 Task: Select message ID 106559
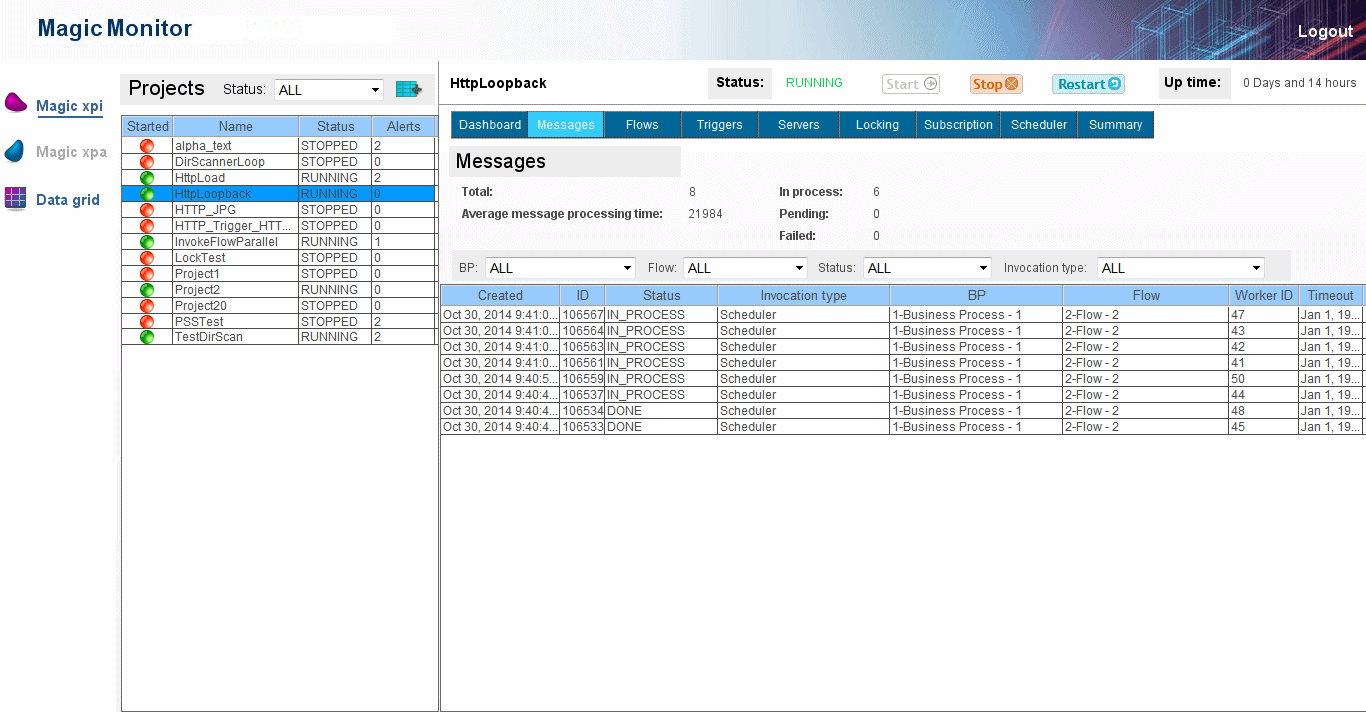coord(582,379)
